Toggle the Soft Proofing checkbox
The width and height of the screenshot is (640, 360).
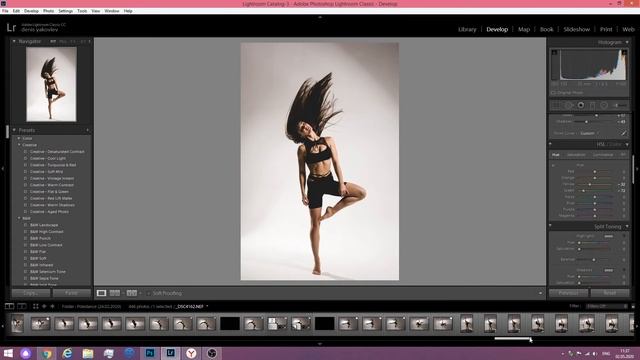[149, 293]
